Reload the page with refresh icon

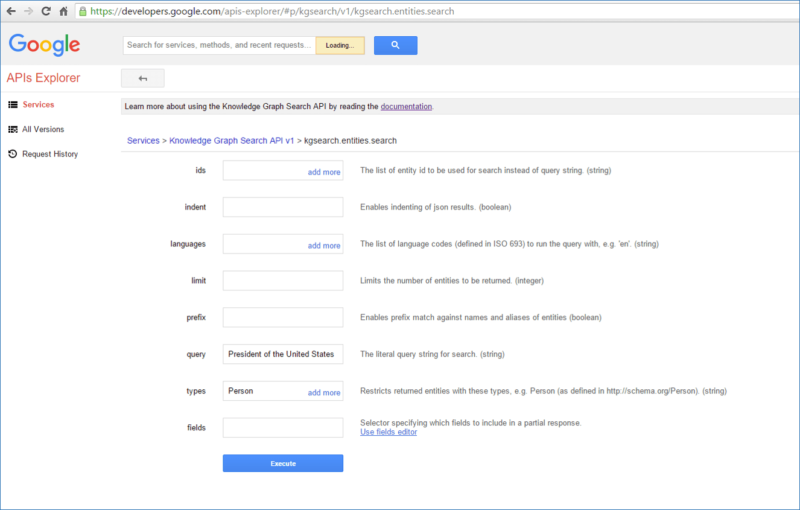point(46,11)
